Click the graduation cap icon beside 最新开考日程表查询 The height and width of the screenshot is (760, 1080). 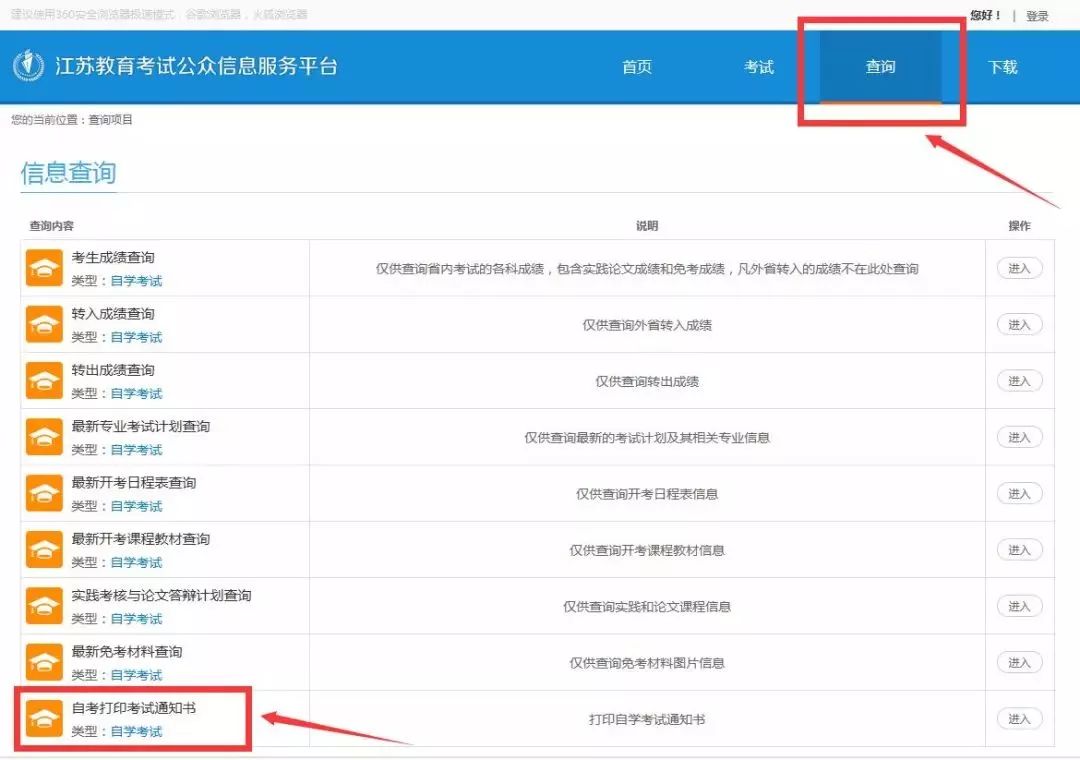pyautogui.click(x=44, y=493)
